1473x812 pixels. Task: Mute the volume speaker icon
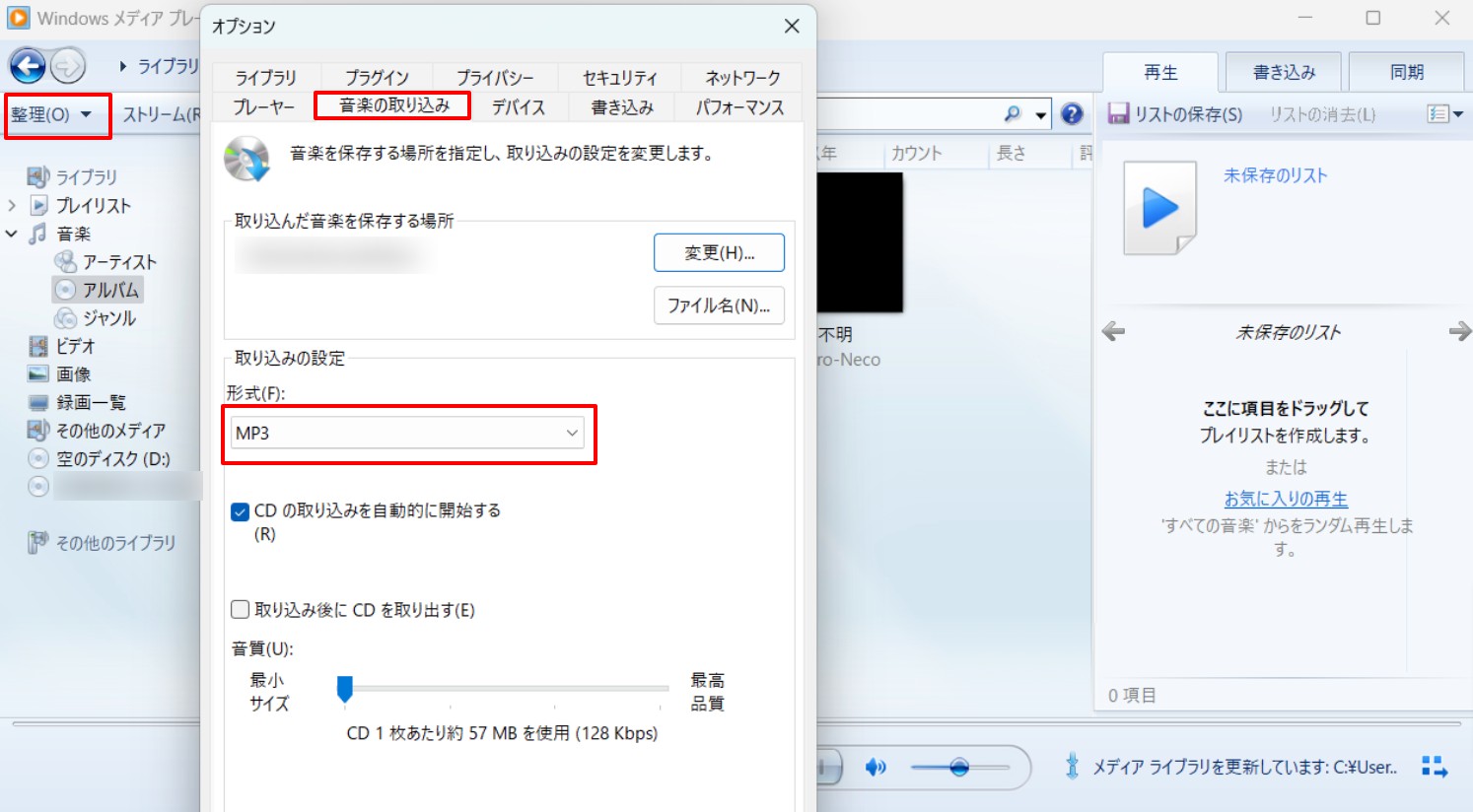pyautogui.click(x=876, y=767)
